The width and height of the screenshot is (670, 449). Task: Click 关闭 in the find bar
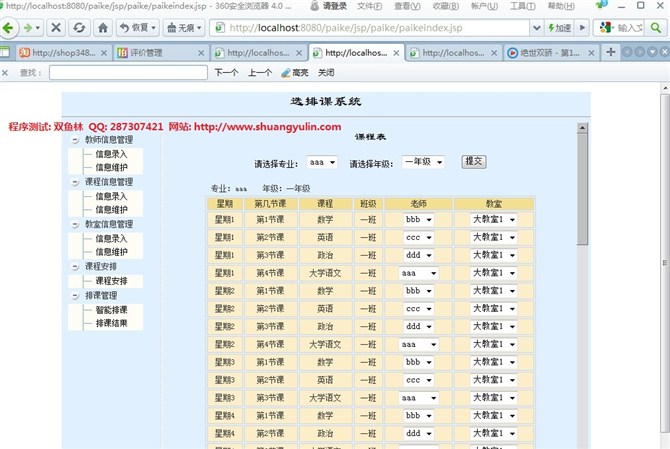326,73
